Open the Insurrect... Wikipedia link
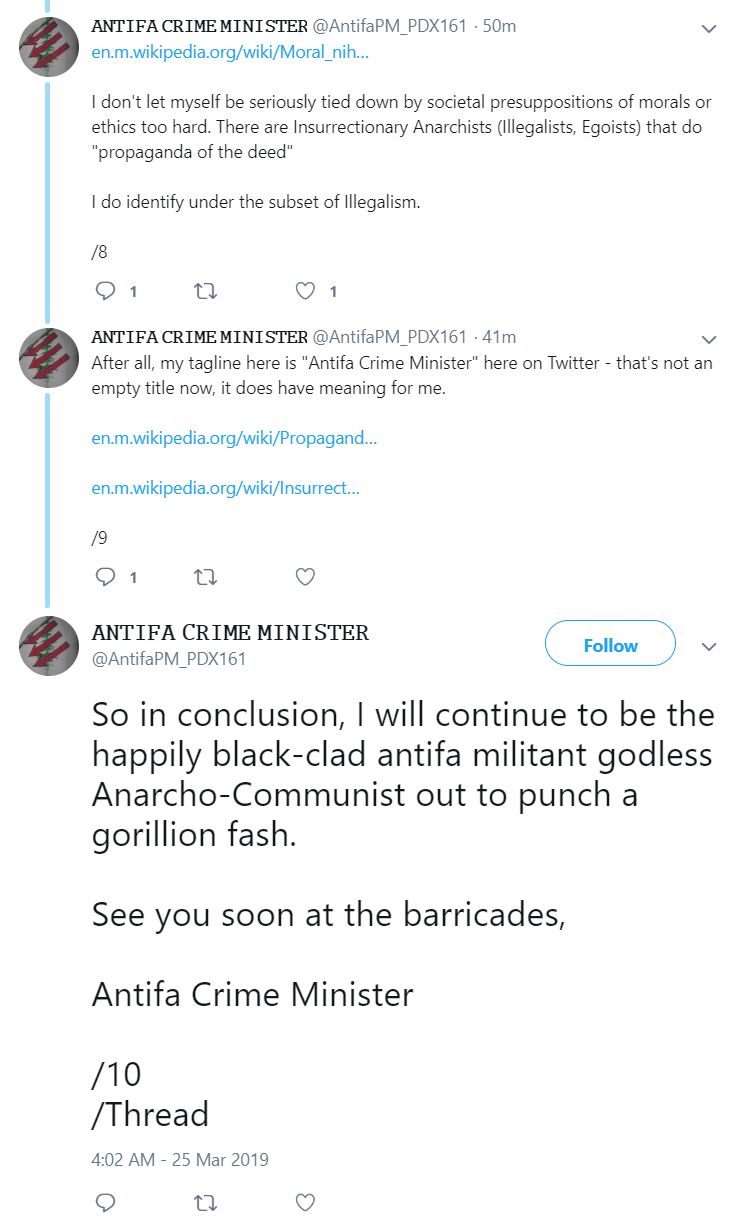 [225, 488]
